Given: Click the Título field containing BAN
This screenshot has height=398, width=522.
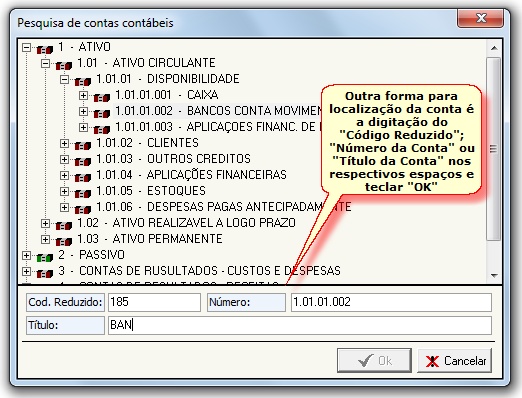Looking at the screenshot, I should point(300,325).
